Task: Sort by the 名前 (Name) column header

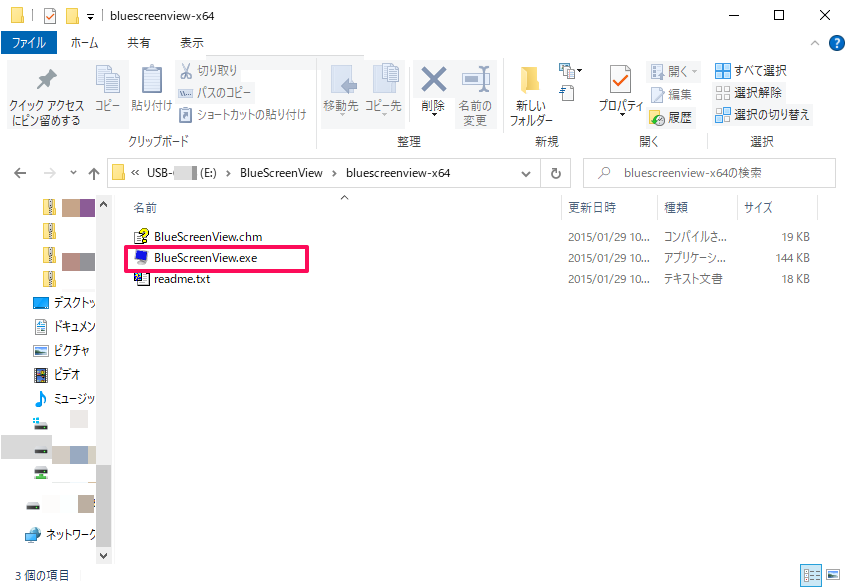Action: click(x=146, y=208)
